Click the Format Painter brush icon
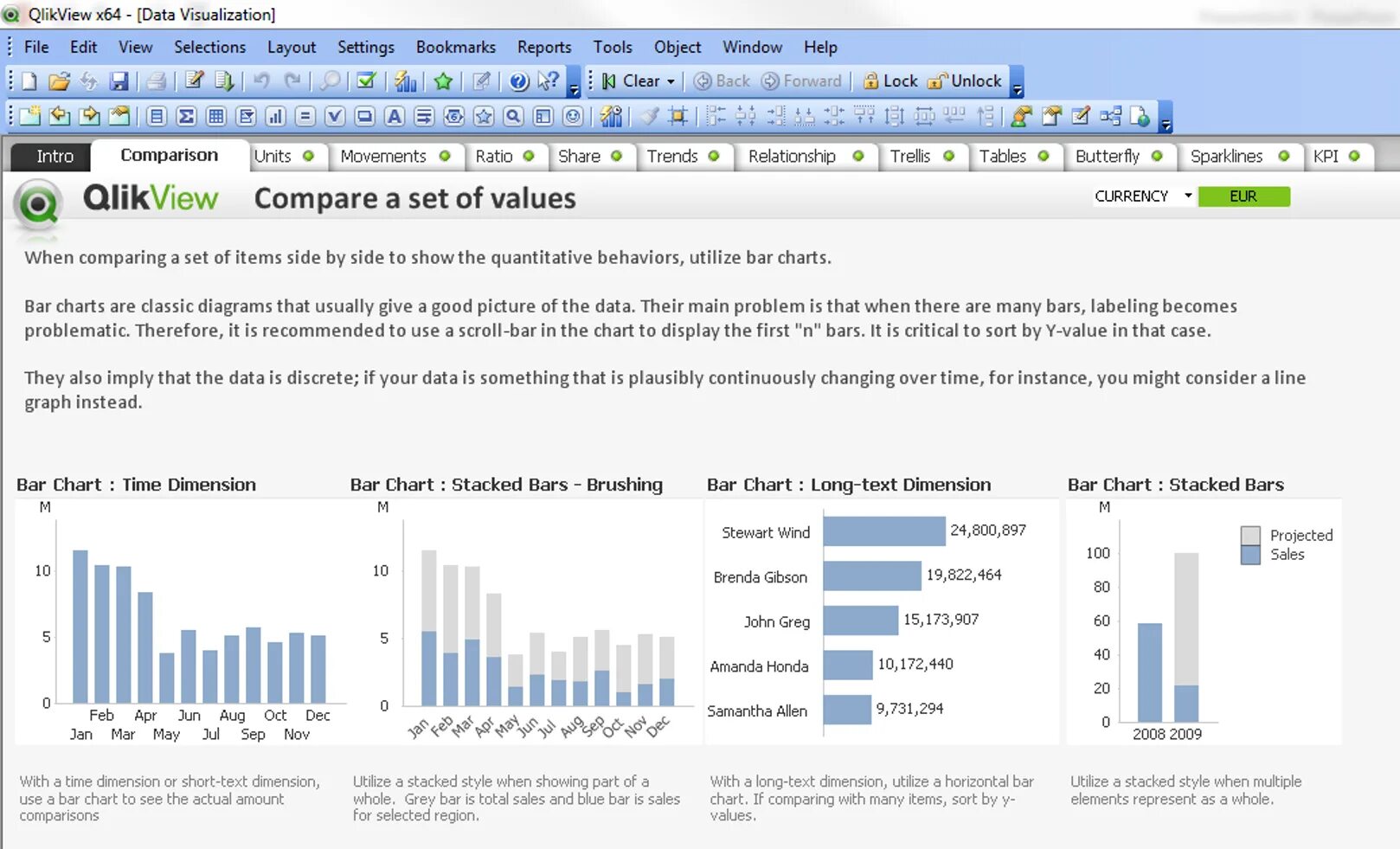 [x=649, y=116]
